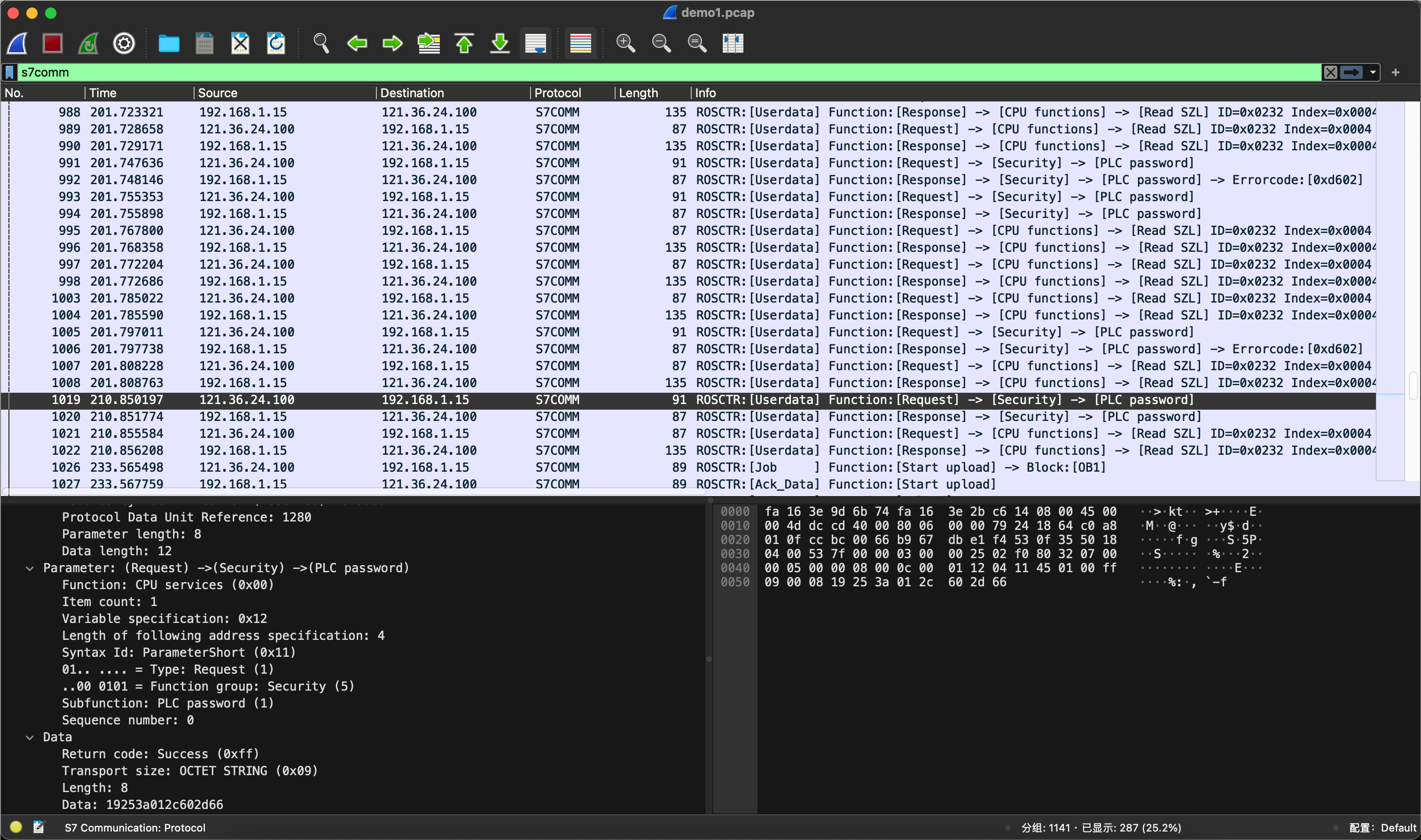1421x840 pixels.
Task: Sort by the Source column header
Action: (x=285, y=93)
